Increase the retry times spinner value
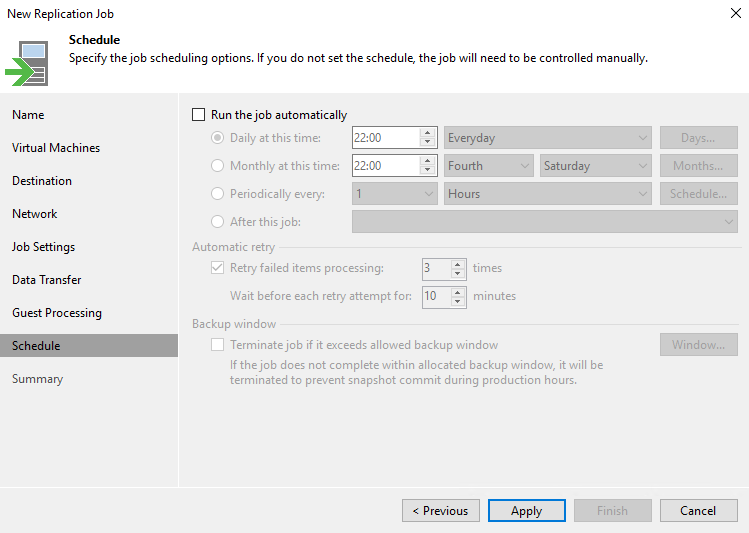Viewport: 749px width, 533px height. point(458,263)
